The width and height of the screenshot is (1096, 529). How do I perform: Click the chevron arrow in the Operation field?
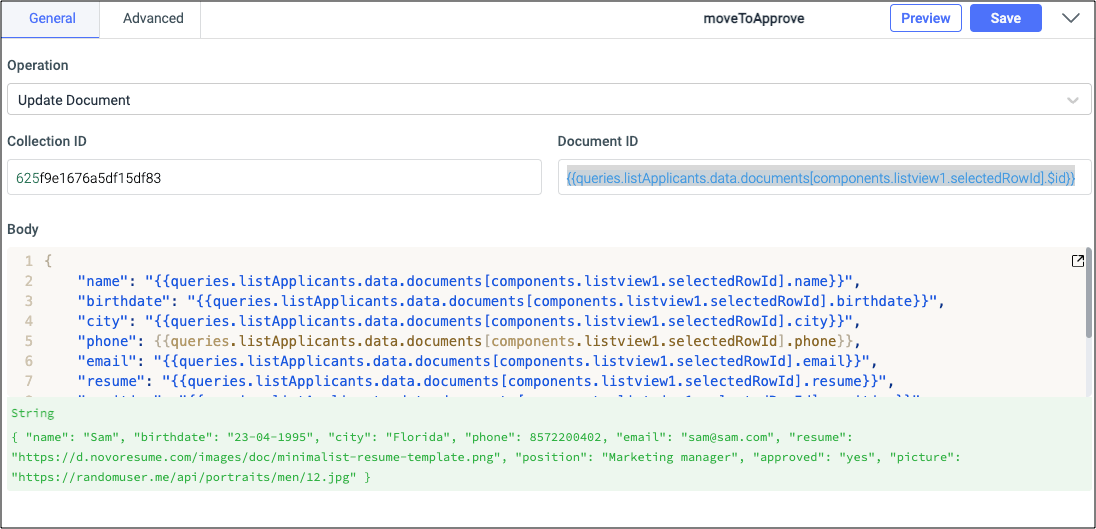(1073, 100)
